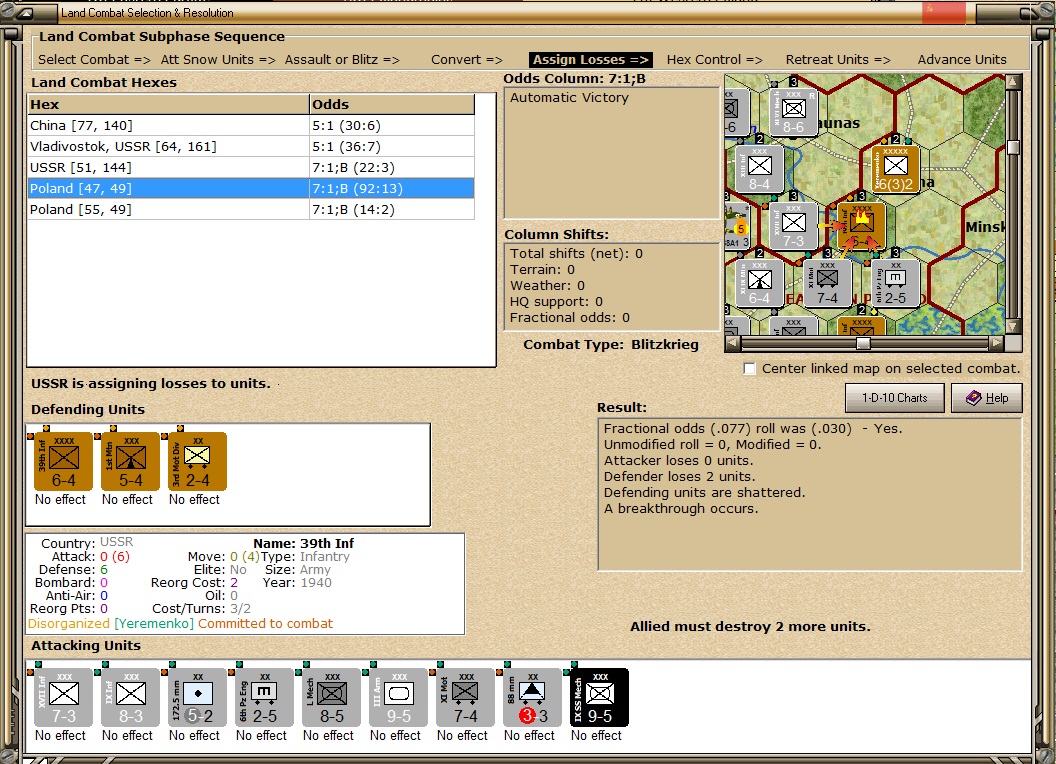The width and height of the screenshot is (1056, 764).
Task: Click the 7-4 motorized counter on map
Action: click(827, 284)
